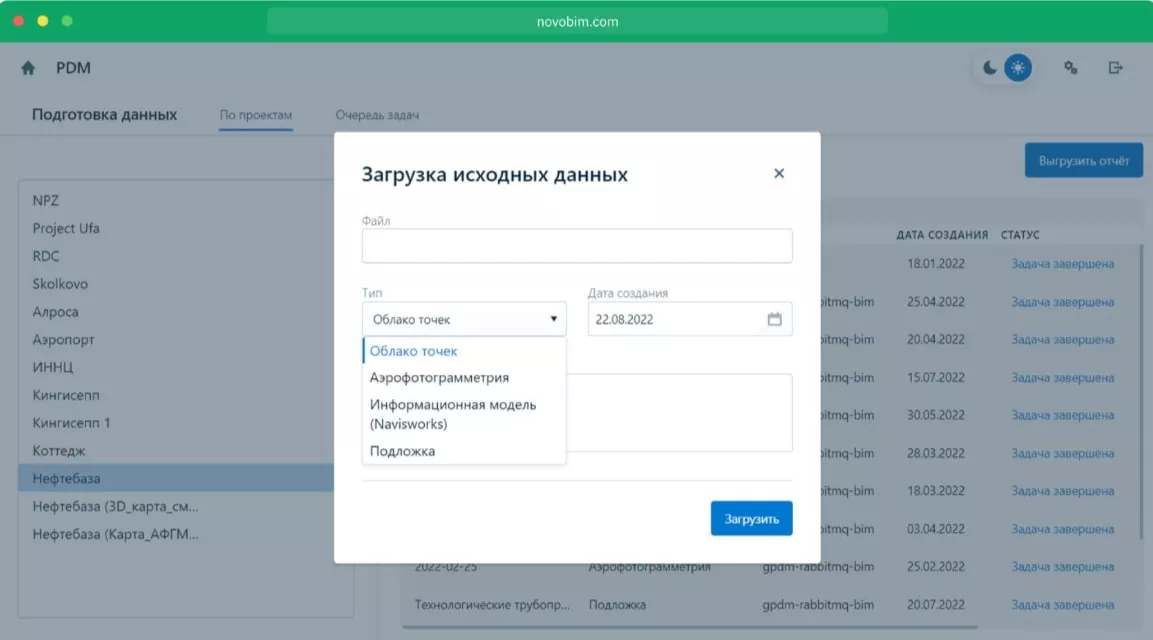This screenshot has height=640, width=1153.
Task: Open the top Задача завершена status link
Action: tap(1063, 263)
